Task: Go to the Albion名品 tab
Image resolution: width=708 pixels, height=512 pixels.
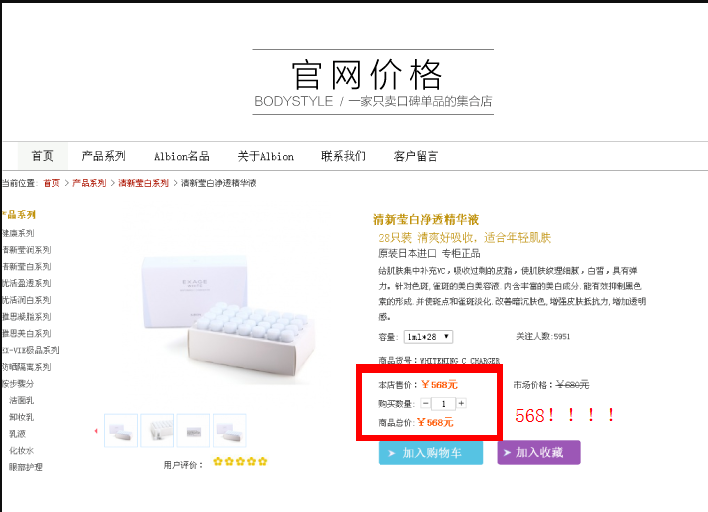Action: tap(181, 156)
